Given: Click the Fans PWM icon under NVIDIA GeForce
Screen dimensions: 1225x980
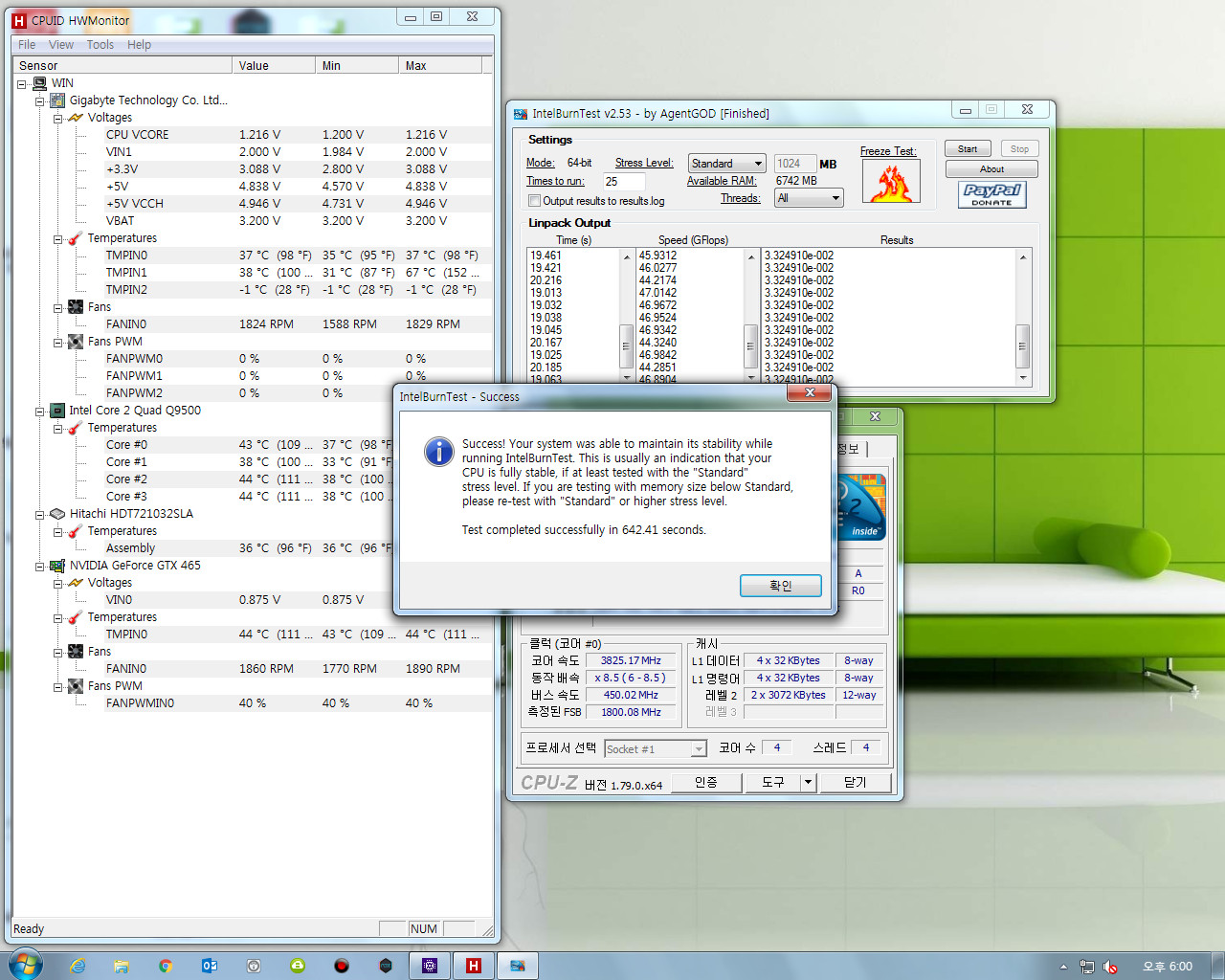Looking at the screenshot, I should tap(76, 686).
